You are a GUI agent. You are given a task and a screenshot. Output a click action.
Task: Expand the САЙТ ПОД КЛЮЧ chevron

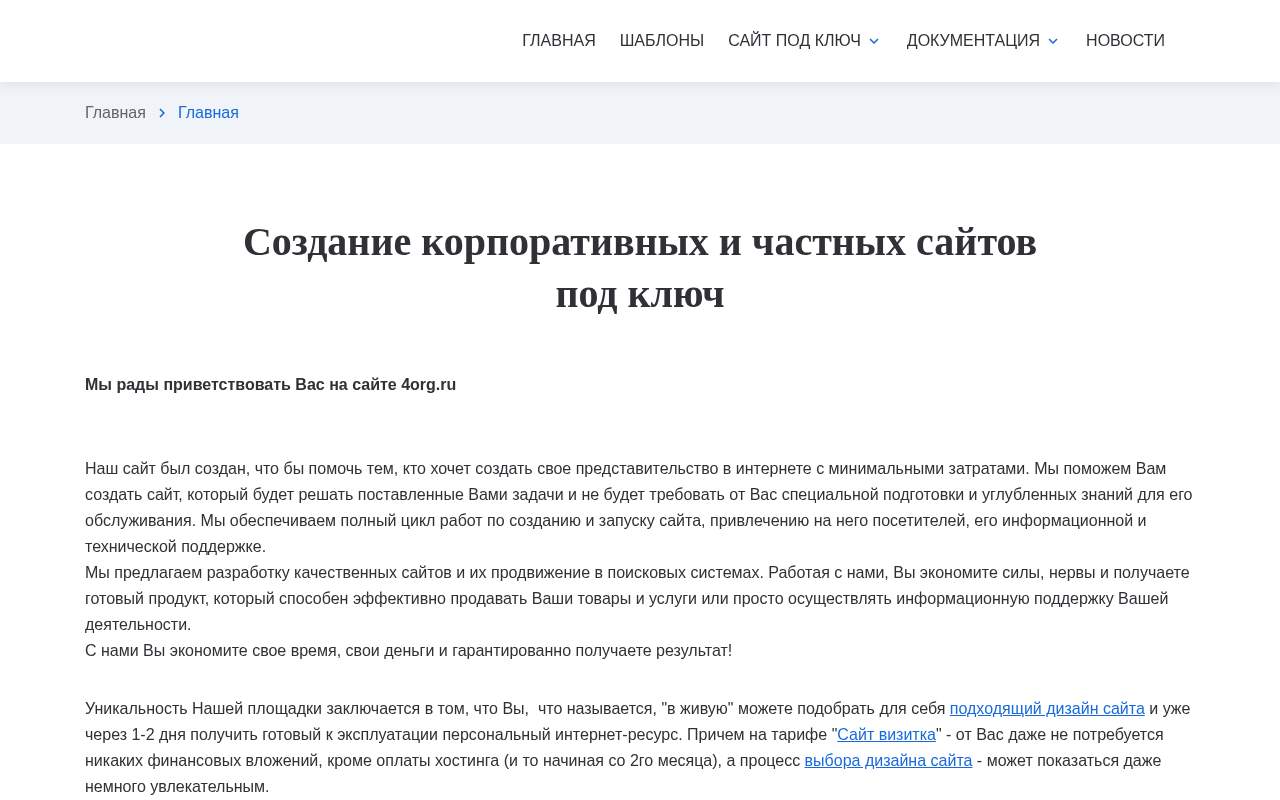(874, 41)
